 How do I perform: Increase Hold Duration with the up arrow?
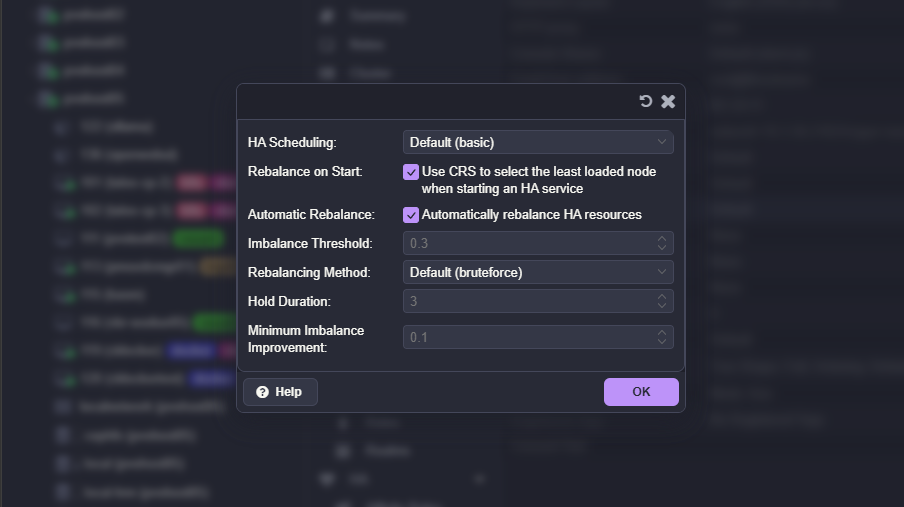tap(661, 296)
